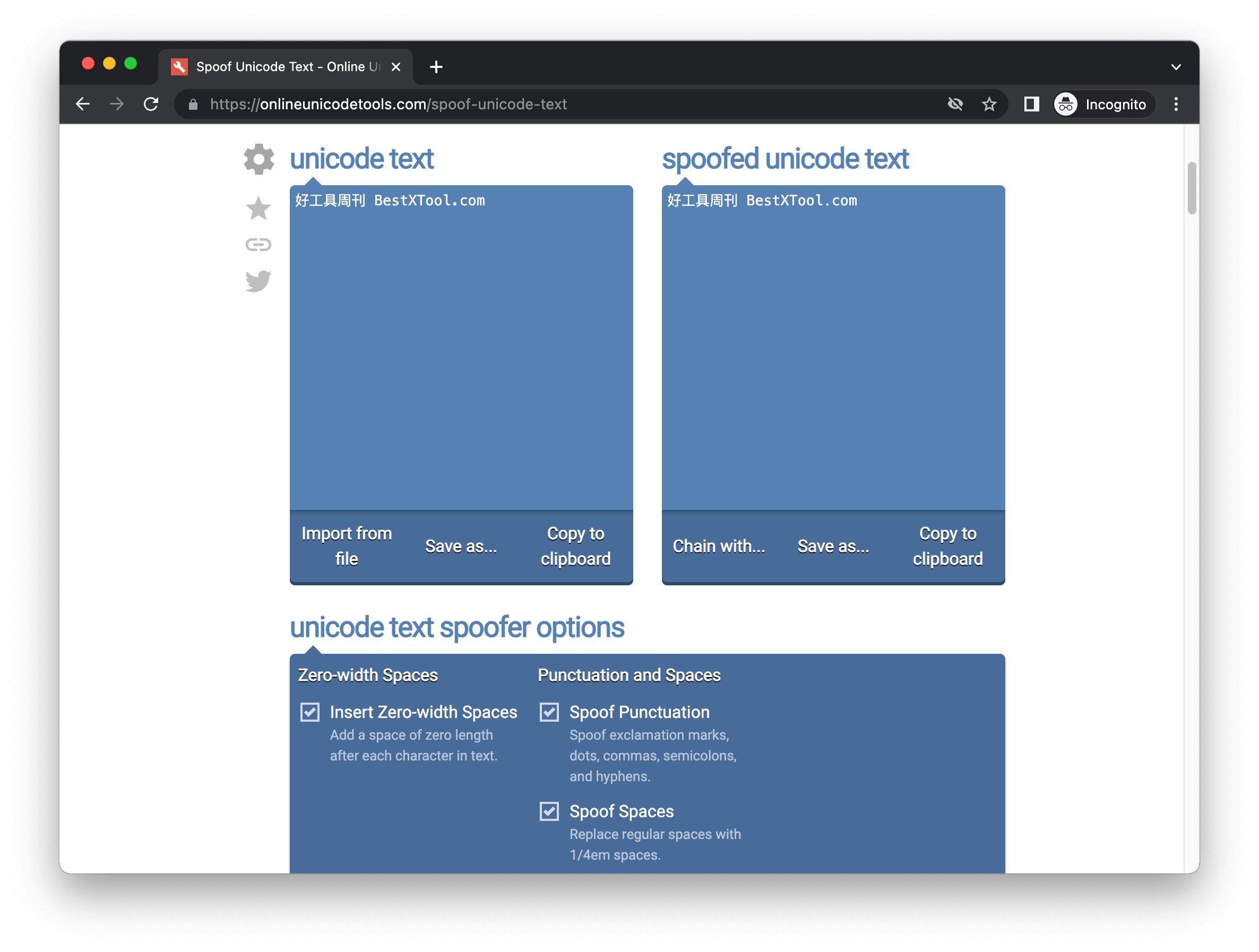The image size is (1259, 952).
Task: Open Chrome three-dot menu
Action: 1176,104
